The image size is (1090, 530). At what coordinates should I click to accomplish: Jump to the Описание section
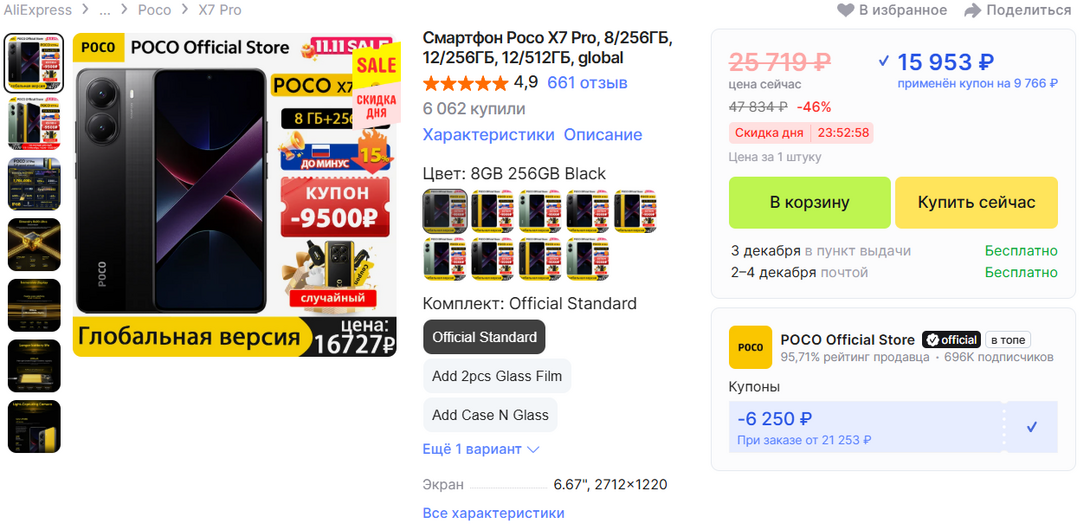pos(603,135)
